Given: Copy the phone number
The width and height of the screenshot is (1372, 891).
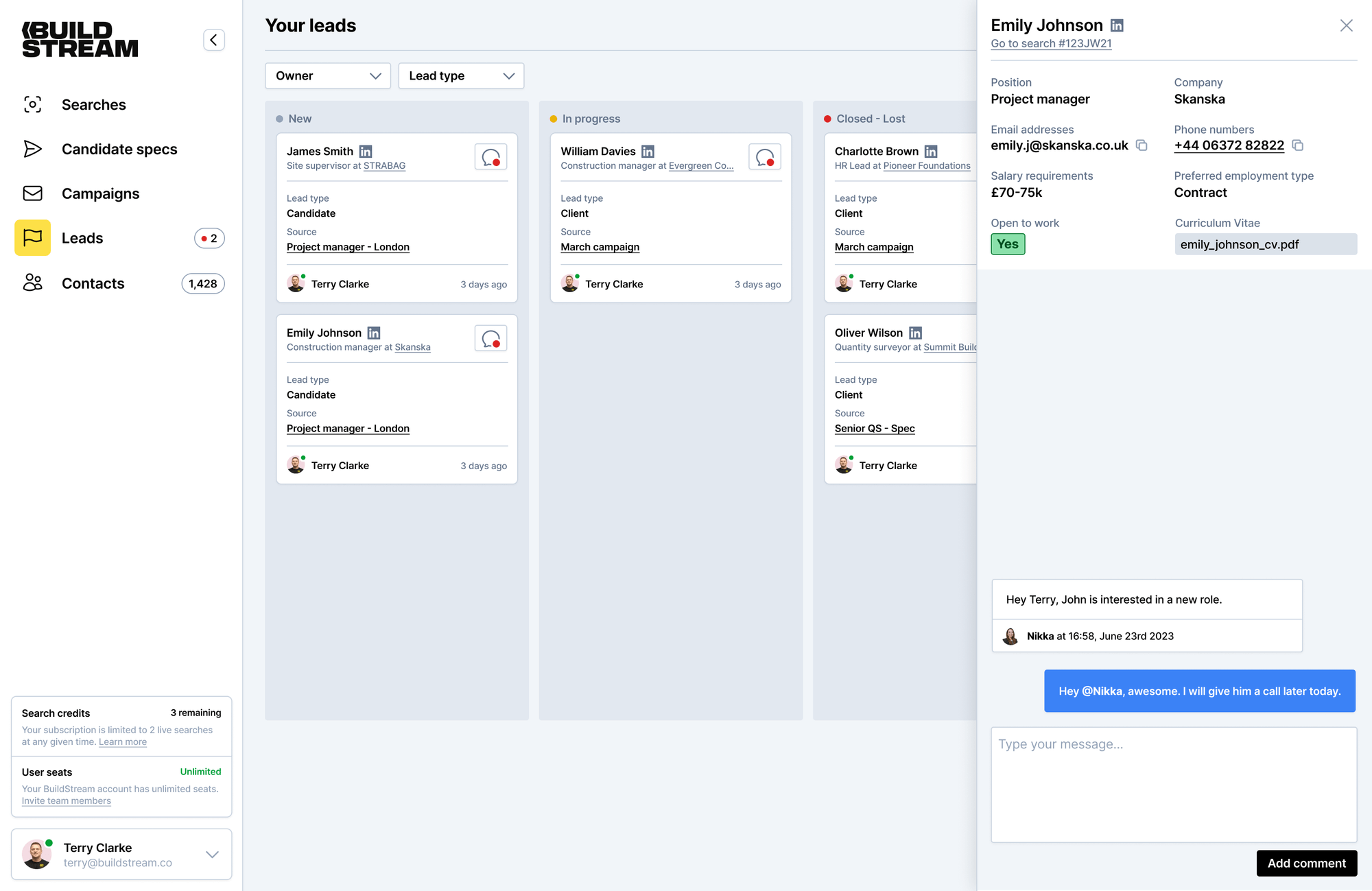Looking at the screenshot, I should (x=1297, y=145).
